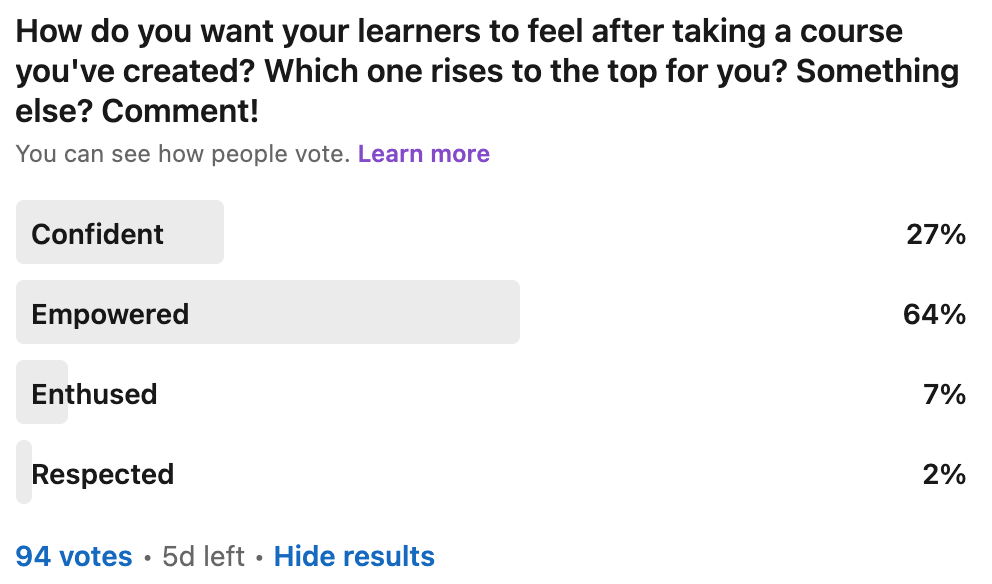Viewport: 992px width, 584px height.
Task: Click the 27% result value
Action: (936, 234)
